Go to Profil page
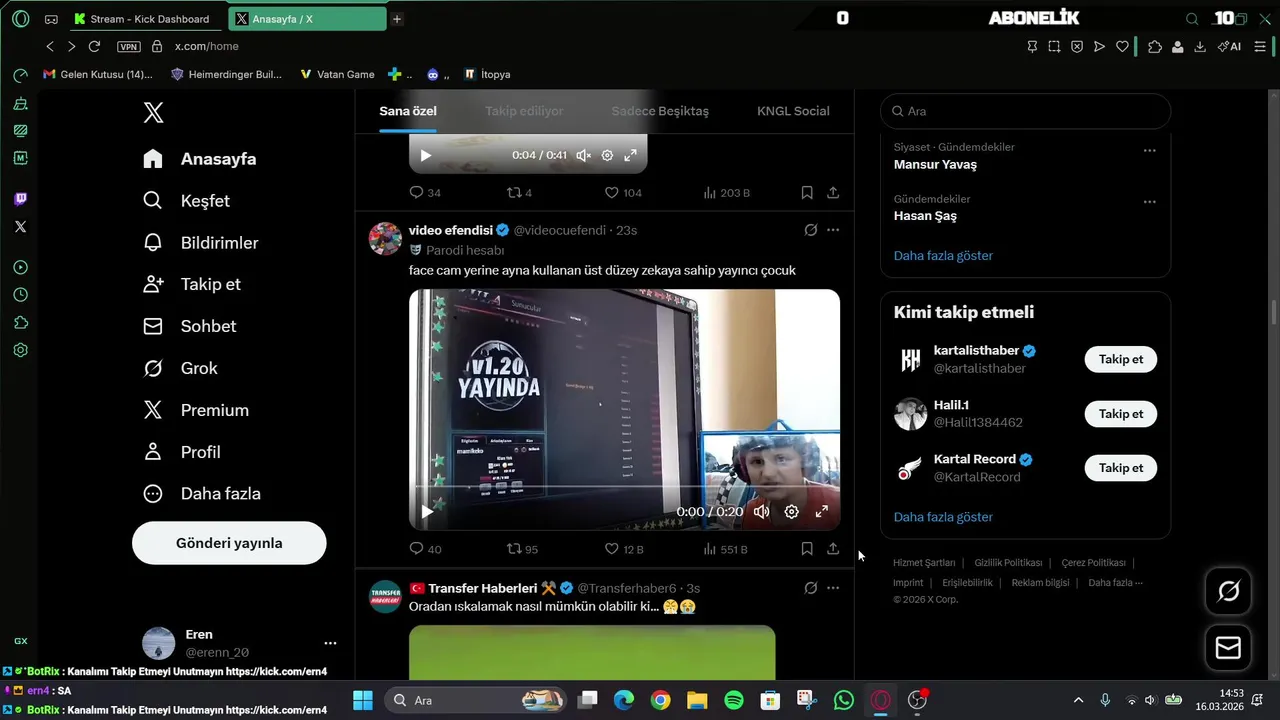The image size is (1280, 720). pyautogui.click(x=182, y=452)
